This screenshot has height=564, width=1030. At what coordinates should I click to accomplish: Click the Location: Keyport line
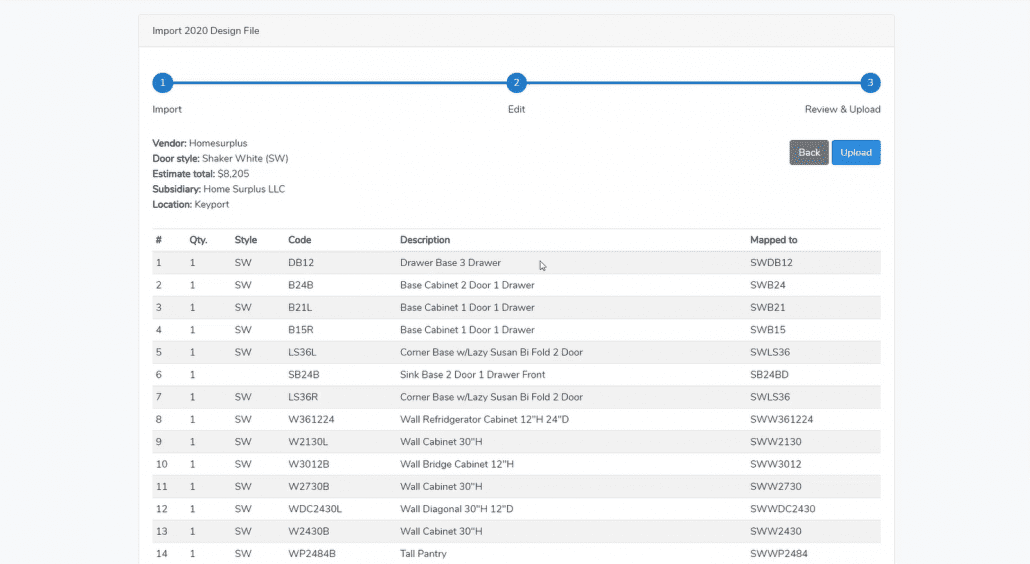(190, 204)
